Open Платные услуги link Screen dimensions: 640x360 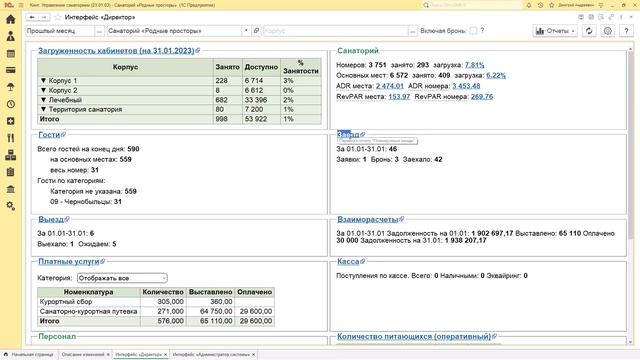tap(69, 261)
